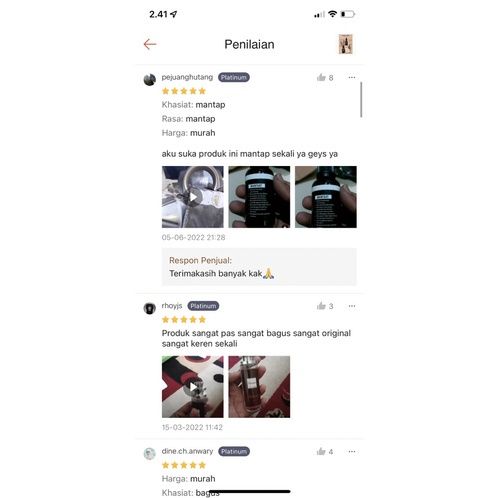Open rhoyjs's profile avatar
Viewport: 498px width, 498px height.
150,308
